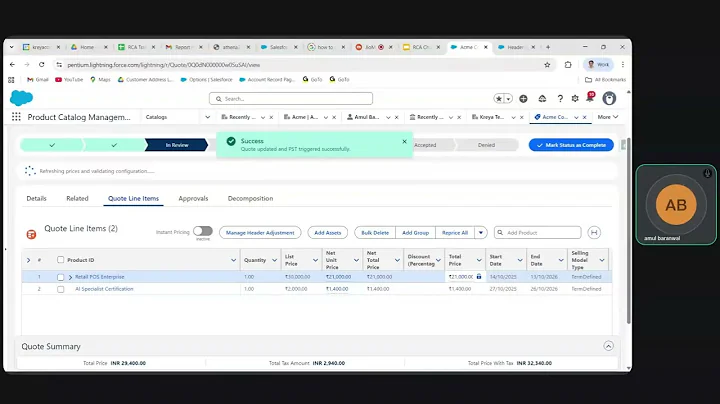
Task: Open the AI Specialist Certification link
Action: pos(104,289)
